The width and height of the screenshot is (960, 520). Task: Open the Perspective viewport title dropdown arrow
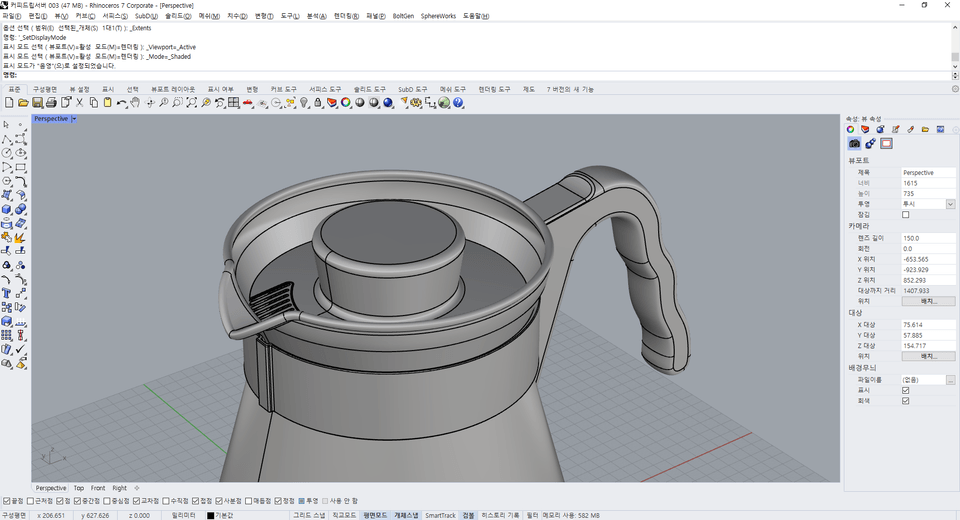pyautogui.click(x=74, y=119)
